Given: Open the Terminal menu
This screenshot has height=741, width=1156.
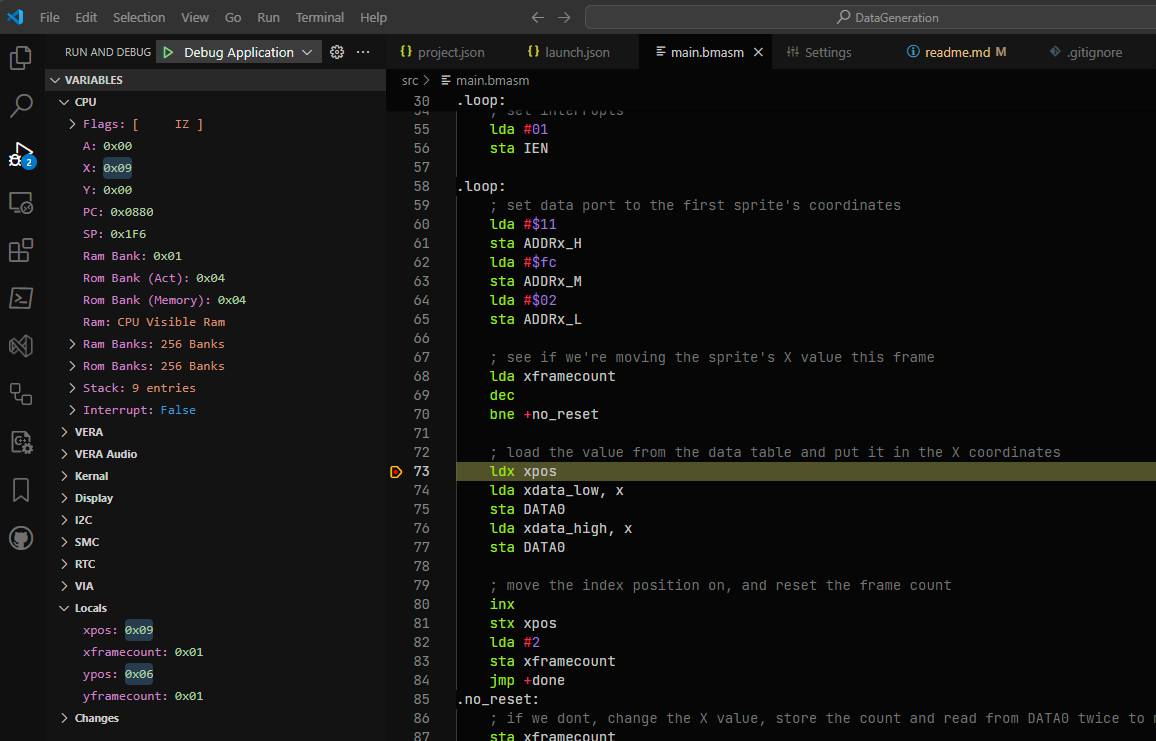Looking at the screenshot, I should pyautogui.click(x=319, y=17).
